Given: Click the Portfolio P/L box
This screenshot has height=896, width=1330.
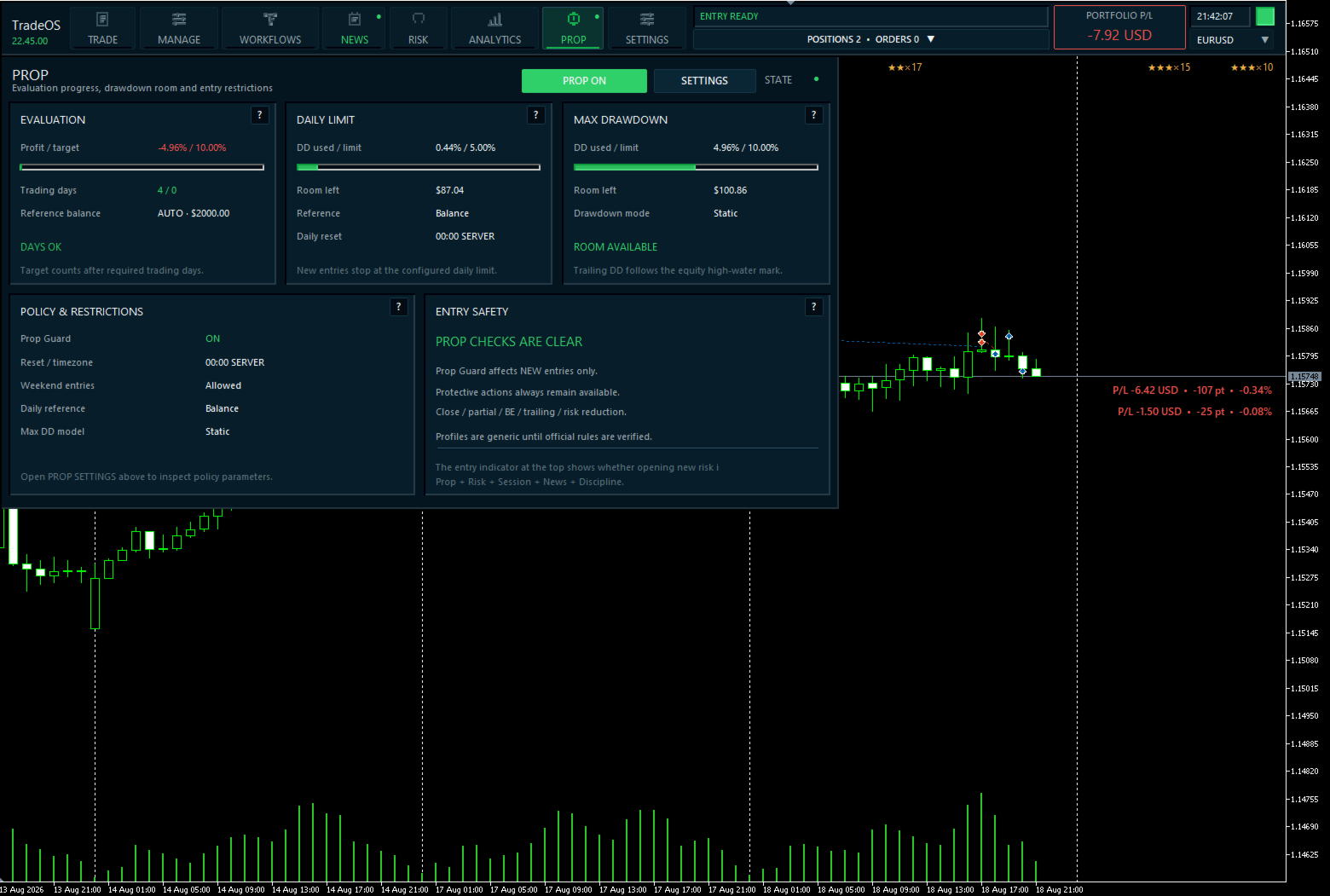Looking at the screenshot, I should pos(1119,27).
